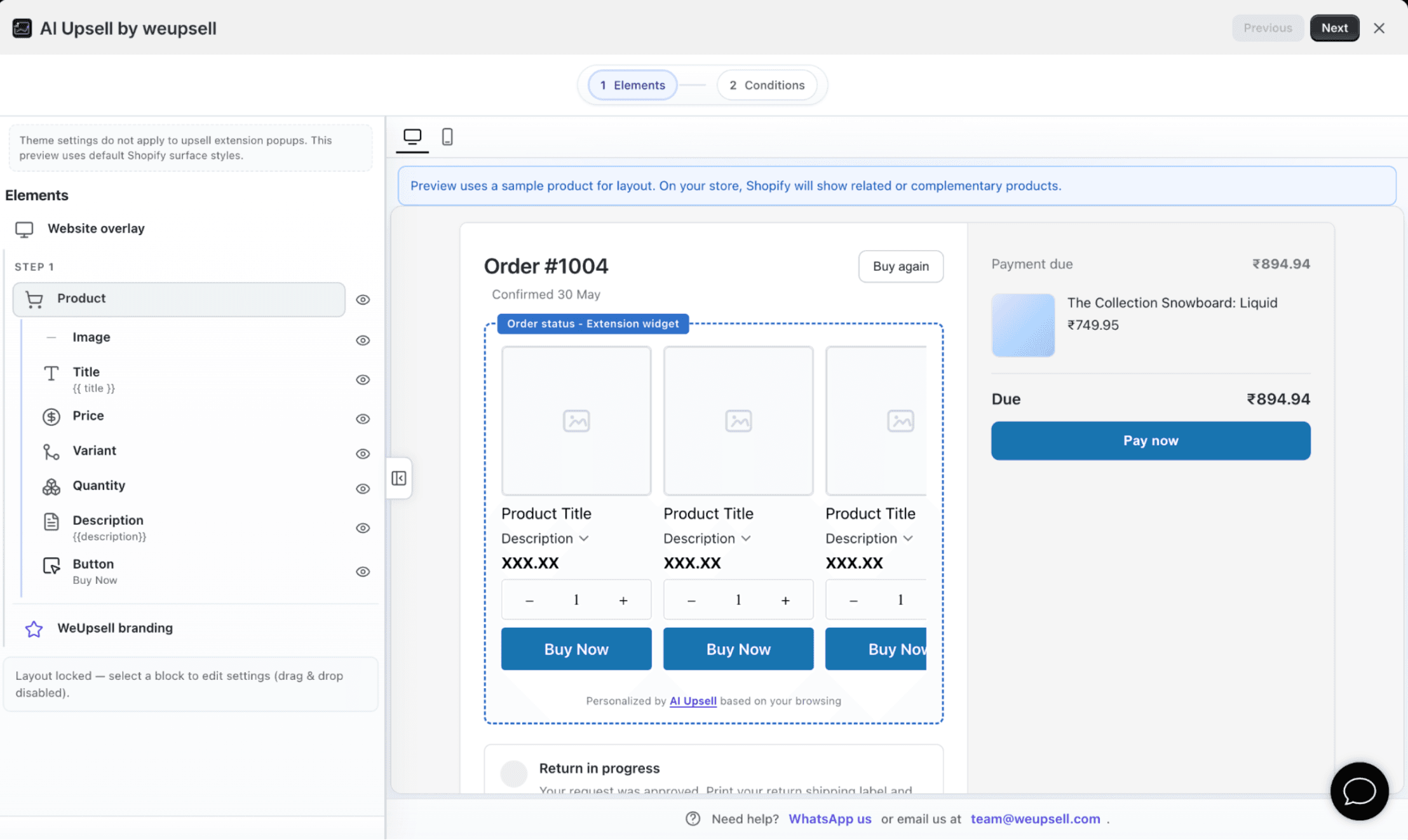Click the snowboard product thumbnail
Screen dimensions: 1408x840
click(1023, 325)
